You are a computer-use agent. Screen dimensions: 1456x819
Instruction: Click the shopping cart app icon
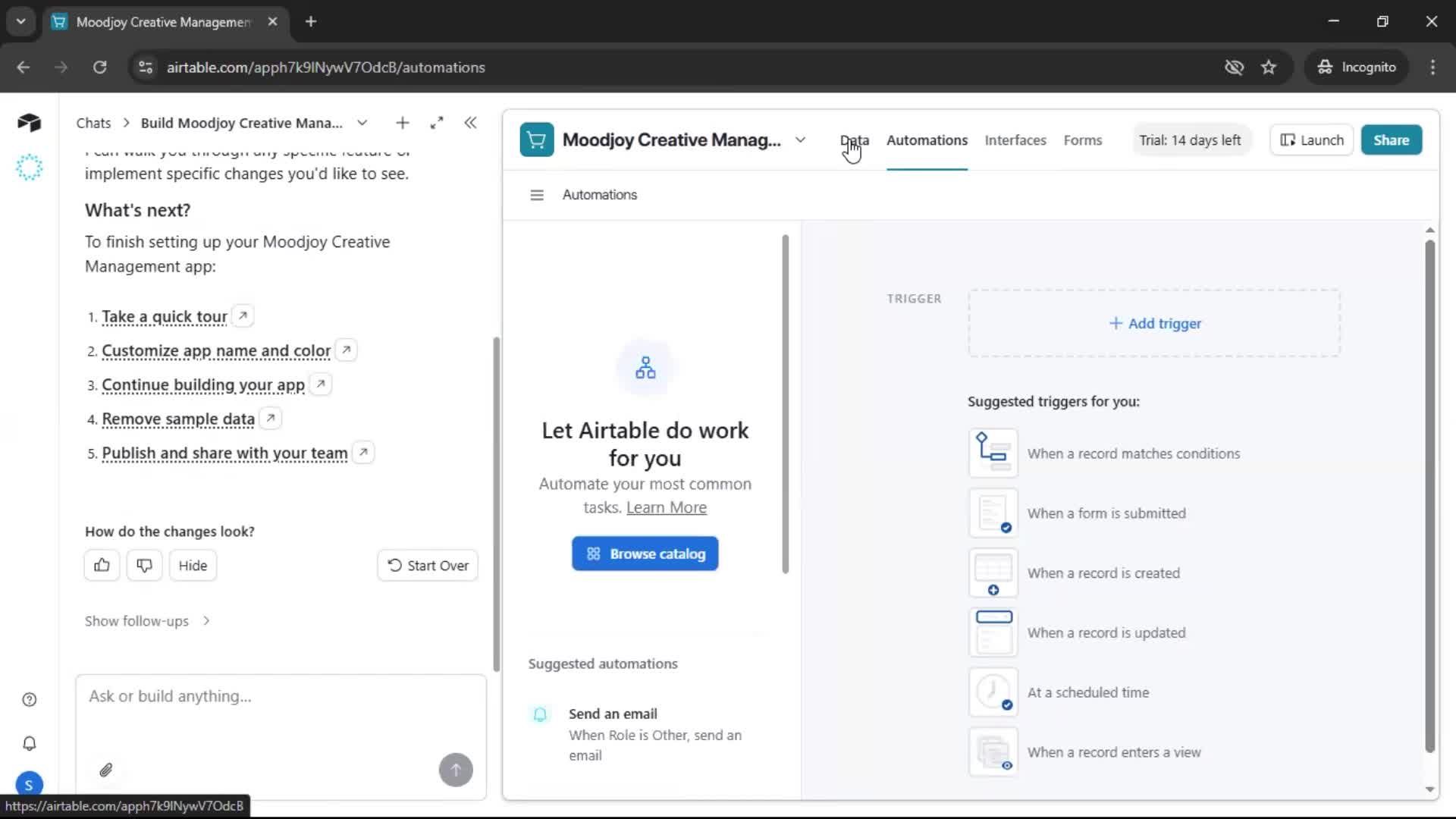[x=537, y=140]
